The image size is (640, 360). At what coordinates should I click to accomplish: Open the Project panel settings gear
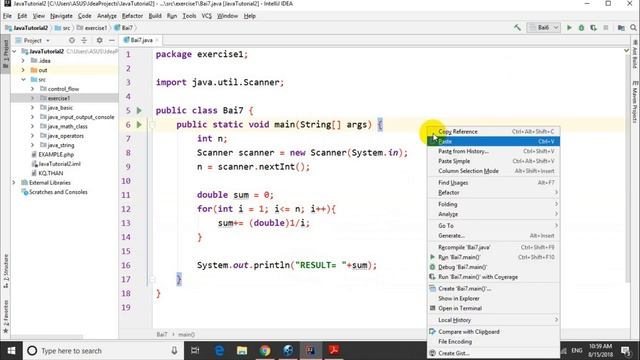pyautogui.click(x=99, y=40)
